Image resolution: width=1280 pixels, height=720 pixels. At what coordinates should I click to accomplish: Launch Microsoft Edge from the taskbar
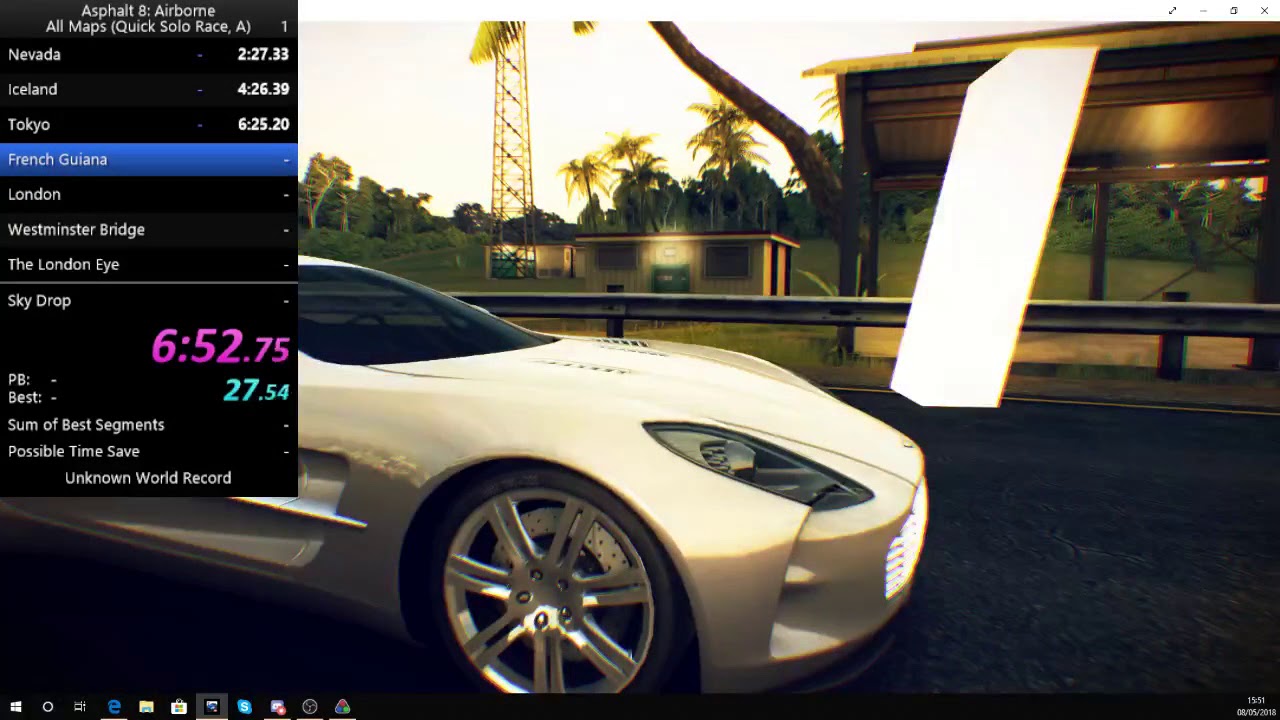tap(114, 707)
